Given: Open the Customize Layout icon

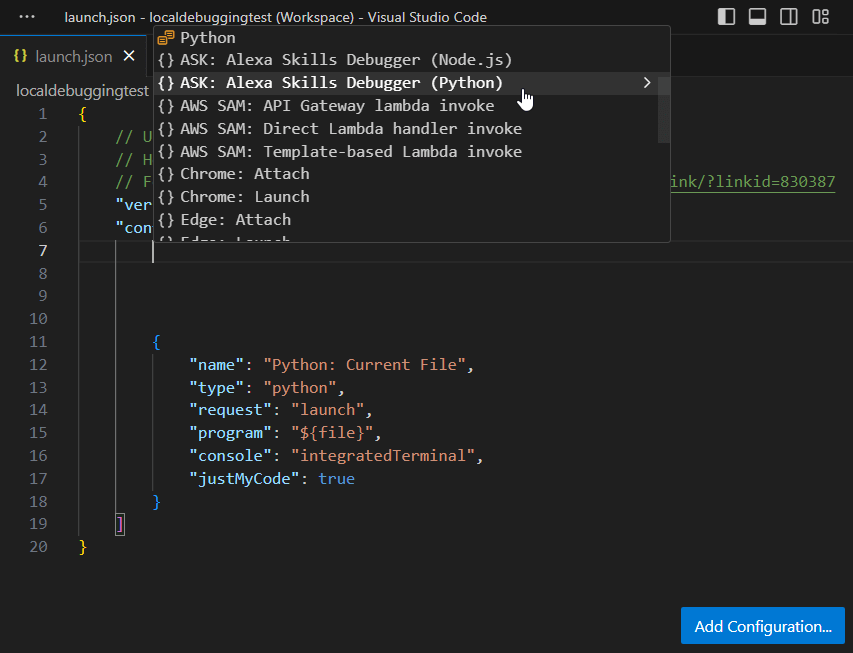Looking at the screenshot, I should click(x=820, y=17).
